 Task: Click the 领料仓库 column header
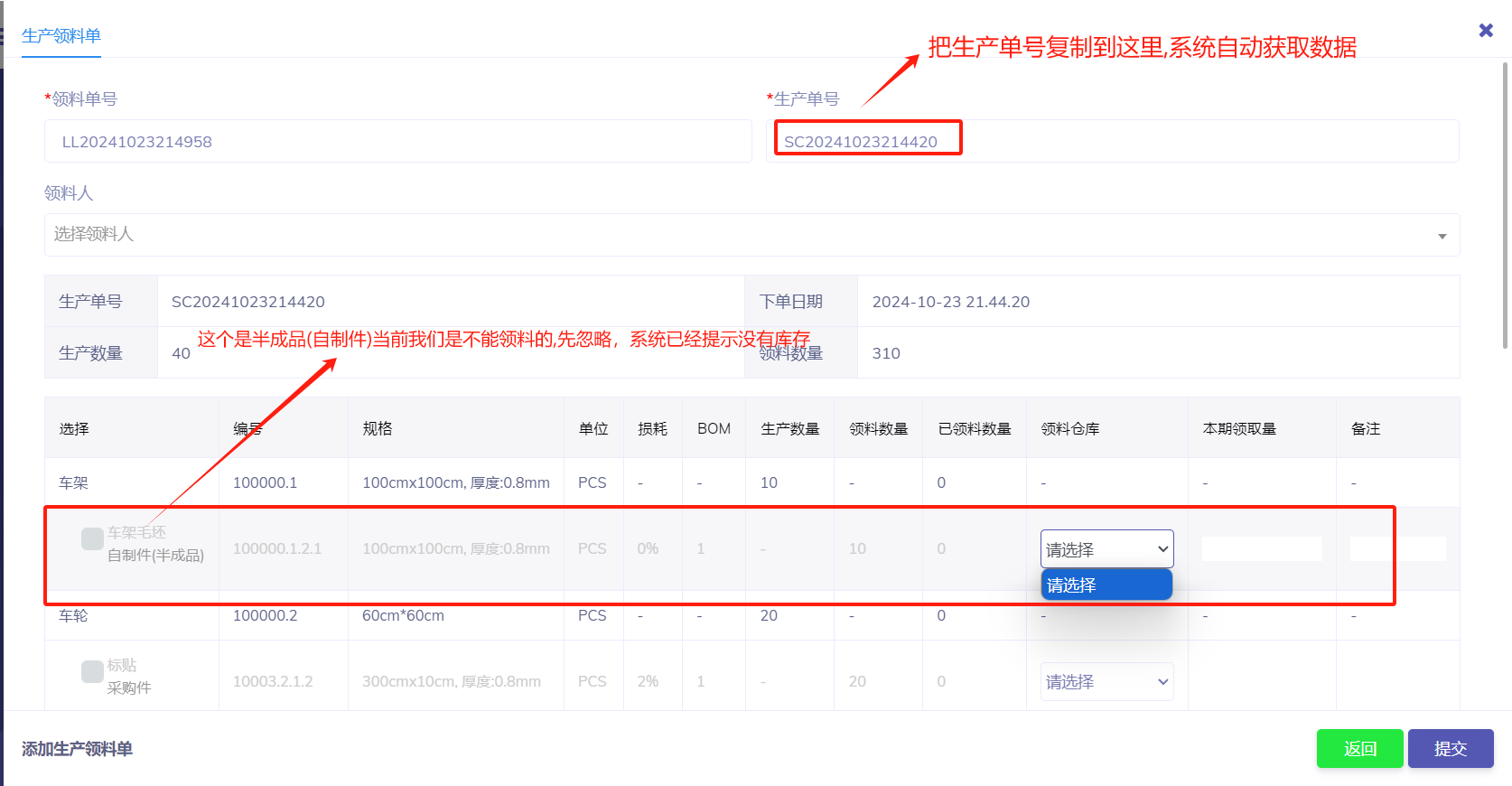pyautogui.click(x=1070, y=429)
